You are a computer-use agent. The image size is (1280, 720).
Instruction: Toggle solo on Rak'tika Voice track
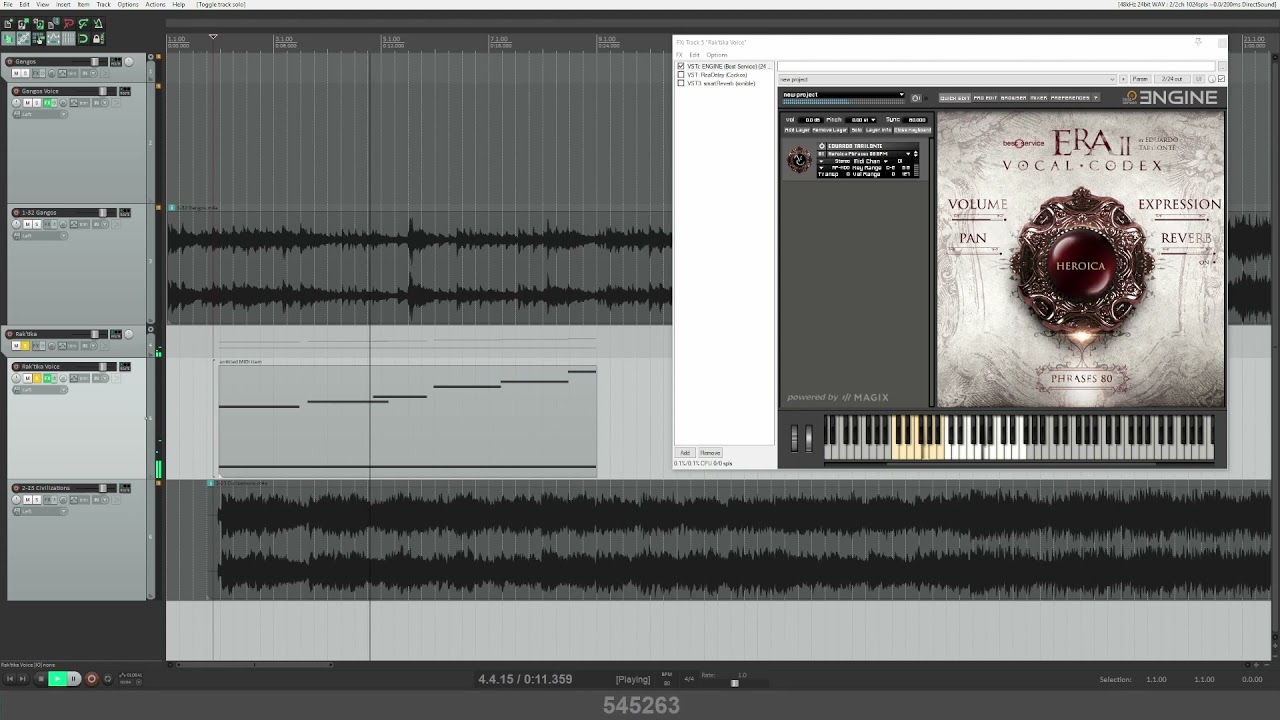[37, 378]
